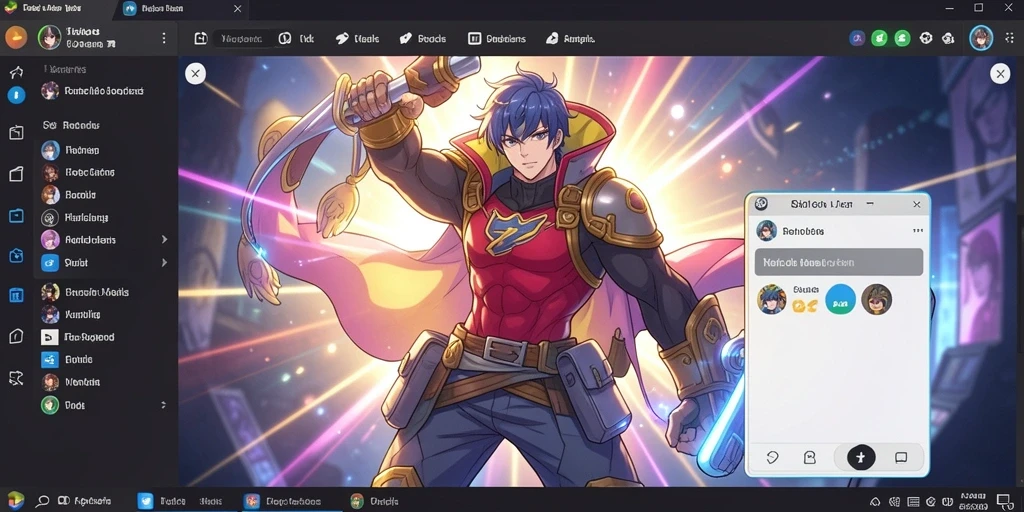Click the bookmark-like icon at floating panel bottom
The width and height of the screenshot is (1024, 512).
pyautogui.click(x=809, y=458)
